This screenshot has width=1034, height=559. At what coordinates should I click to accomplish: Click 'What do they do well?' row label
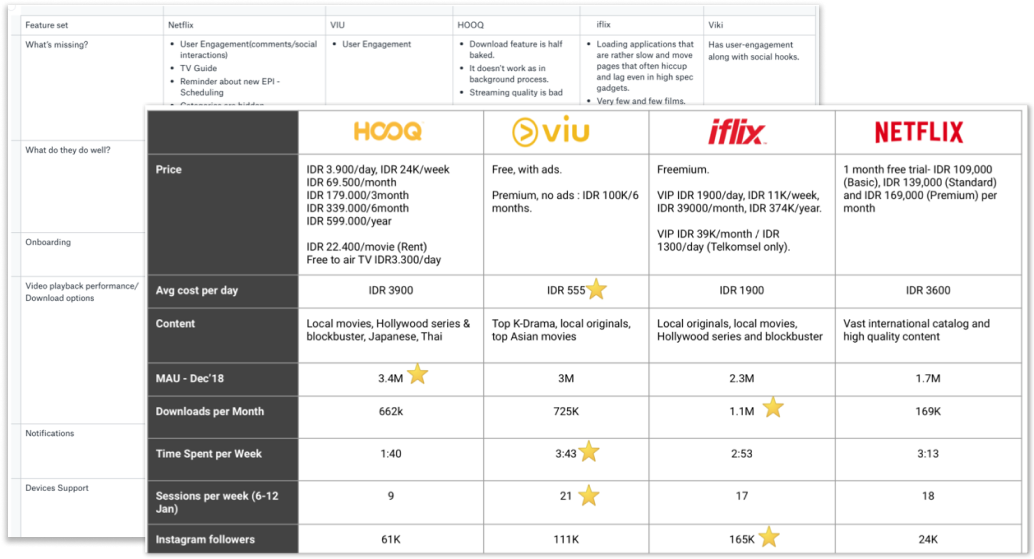67,150
